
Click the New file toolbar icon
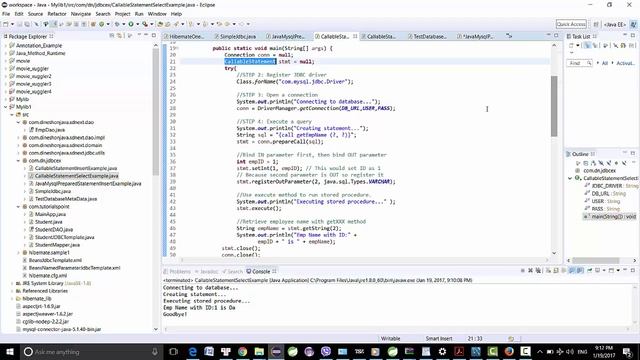6,24
